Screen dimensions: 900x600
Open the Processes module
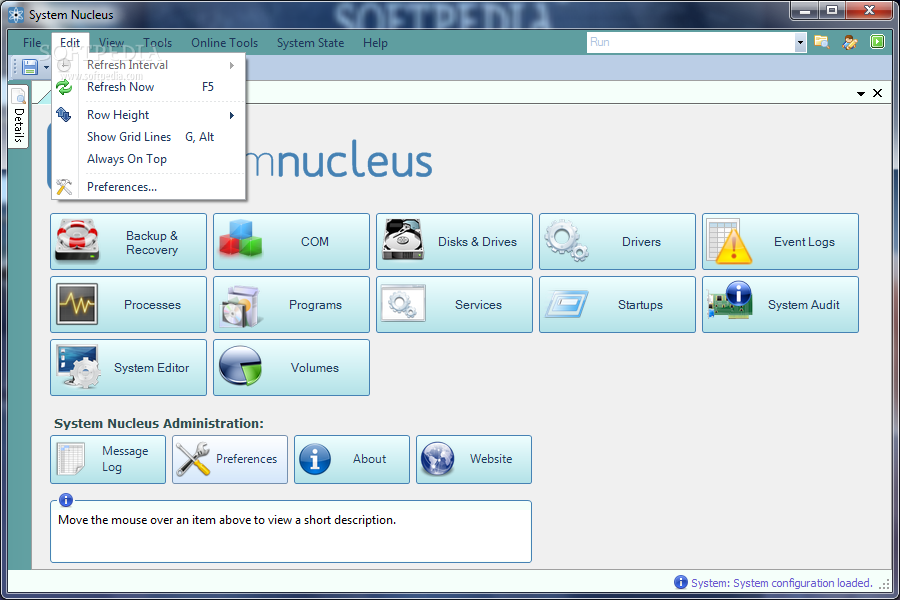pos(129,304)
